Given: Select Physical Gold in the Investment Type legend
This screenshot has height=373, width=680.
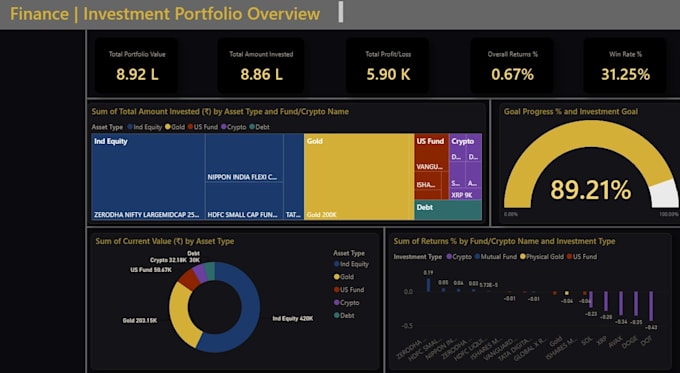Looking at the screenshot, I should coord(542,257).
